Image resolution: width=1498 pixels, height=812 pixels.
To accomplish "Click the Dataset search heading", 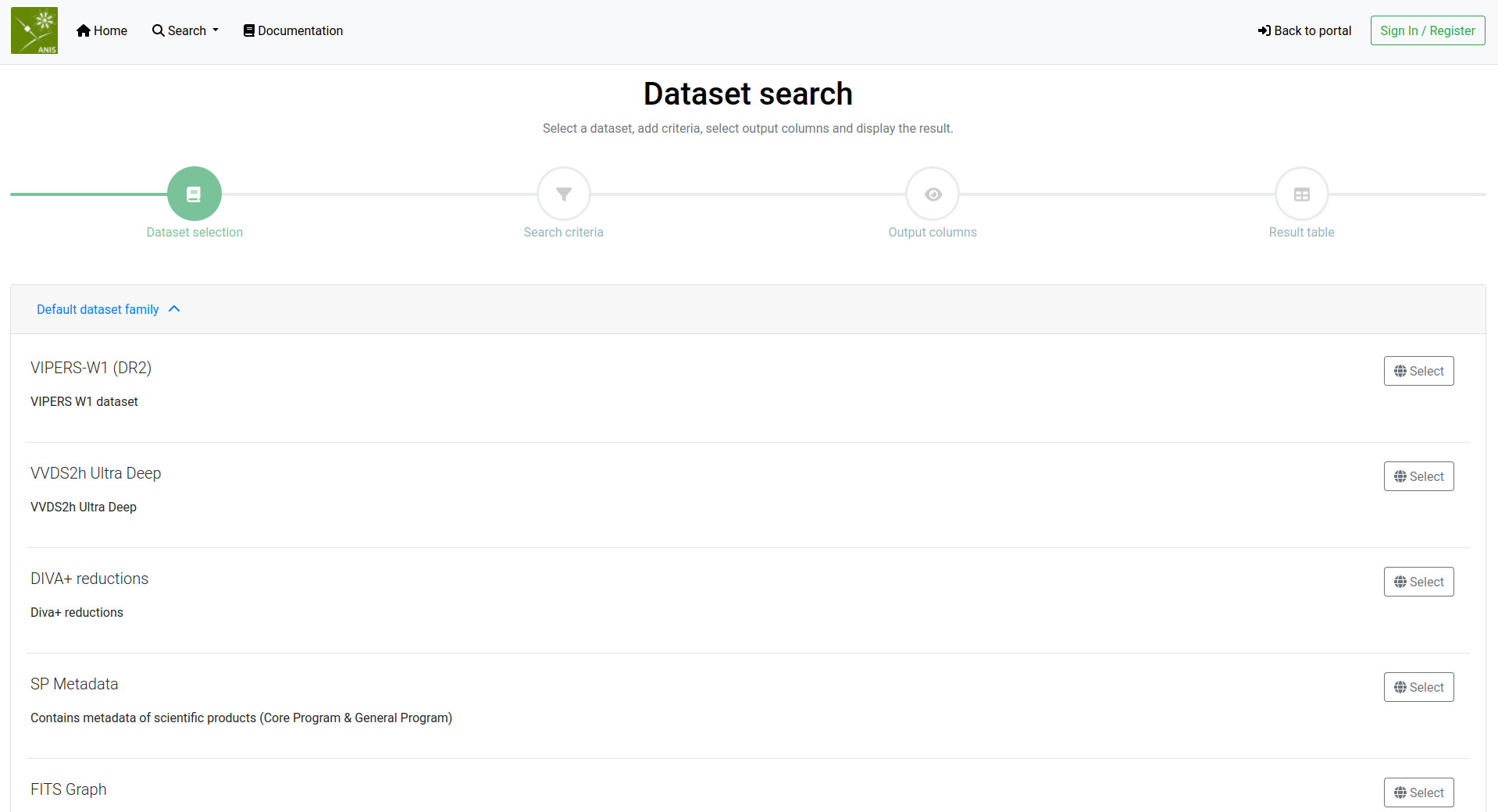I will tap(748, 94).
